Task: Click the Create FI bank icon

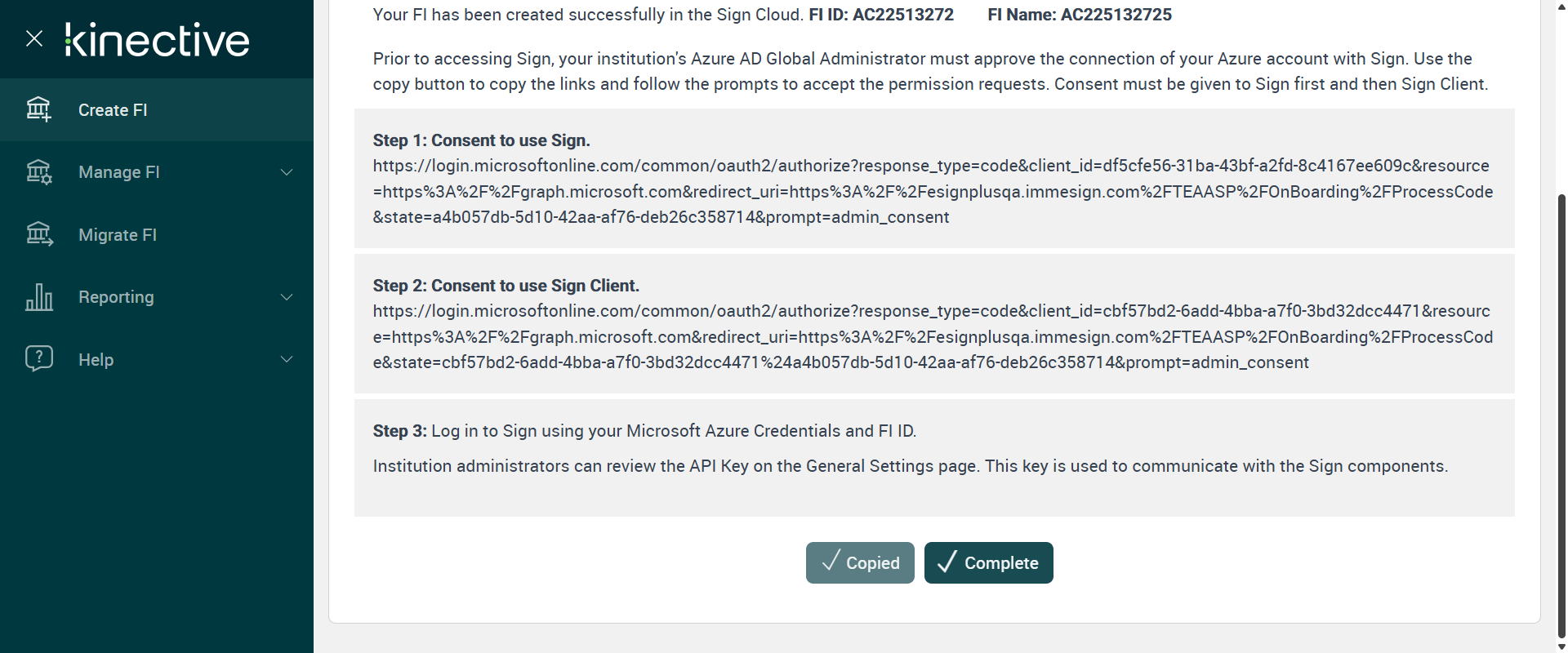Action: (38, 109)
